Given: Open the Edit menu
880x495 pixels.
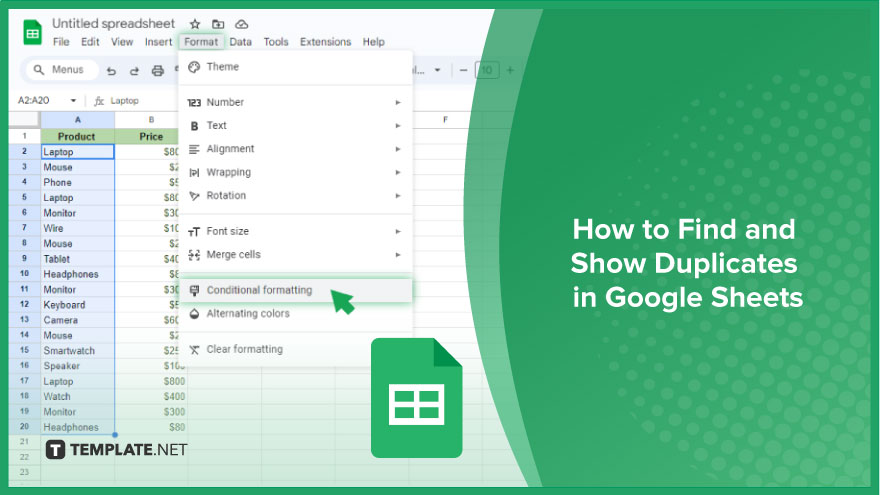Looking at the screenshot, I should pos(90,42).
